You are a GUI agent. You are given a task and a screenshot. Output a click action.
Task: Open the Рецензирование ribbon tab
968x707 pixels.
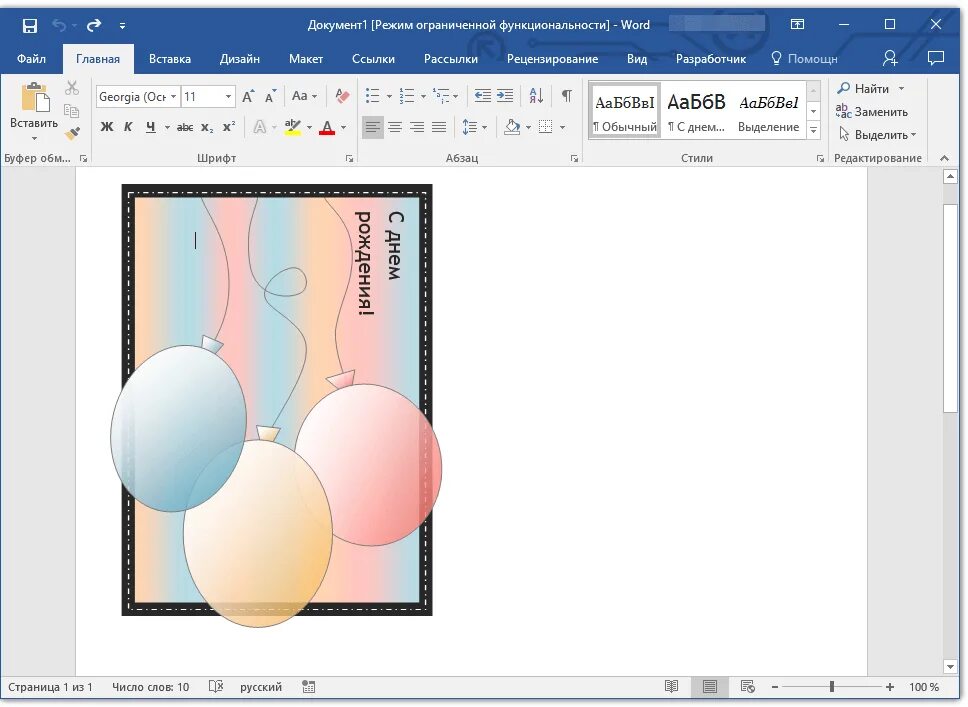click(x=553, y=59)
